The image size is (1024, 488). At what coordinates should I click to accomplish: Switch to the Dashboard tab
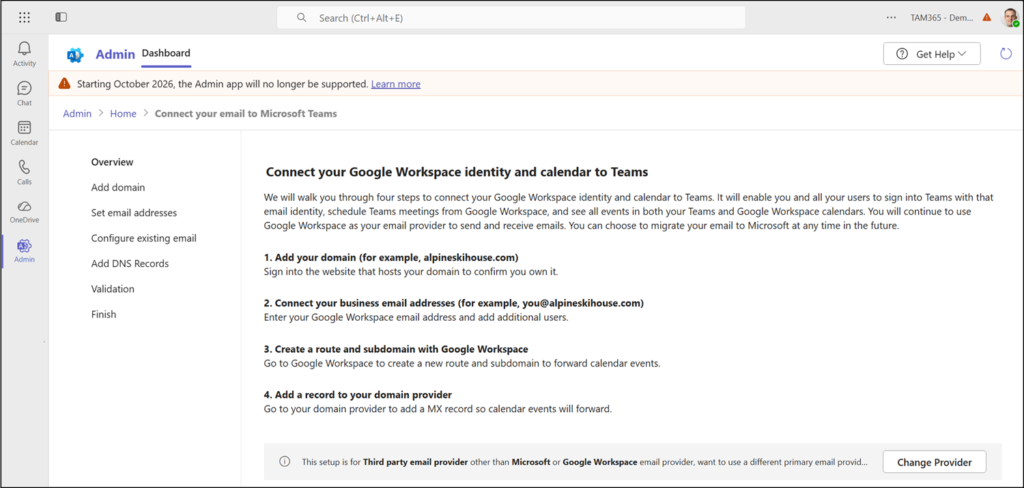pyautogui.click(x=166, y=54)
